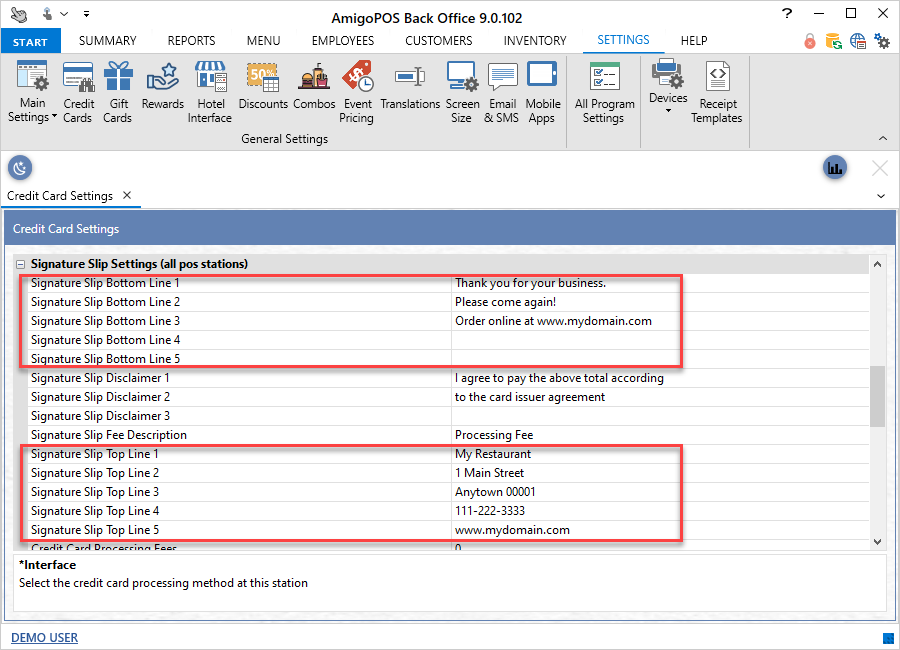The height and width of the screenshot is (650, 900).
Task: Open the Mobile Apps settings
Action: pos(541,91)
